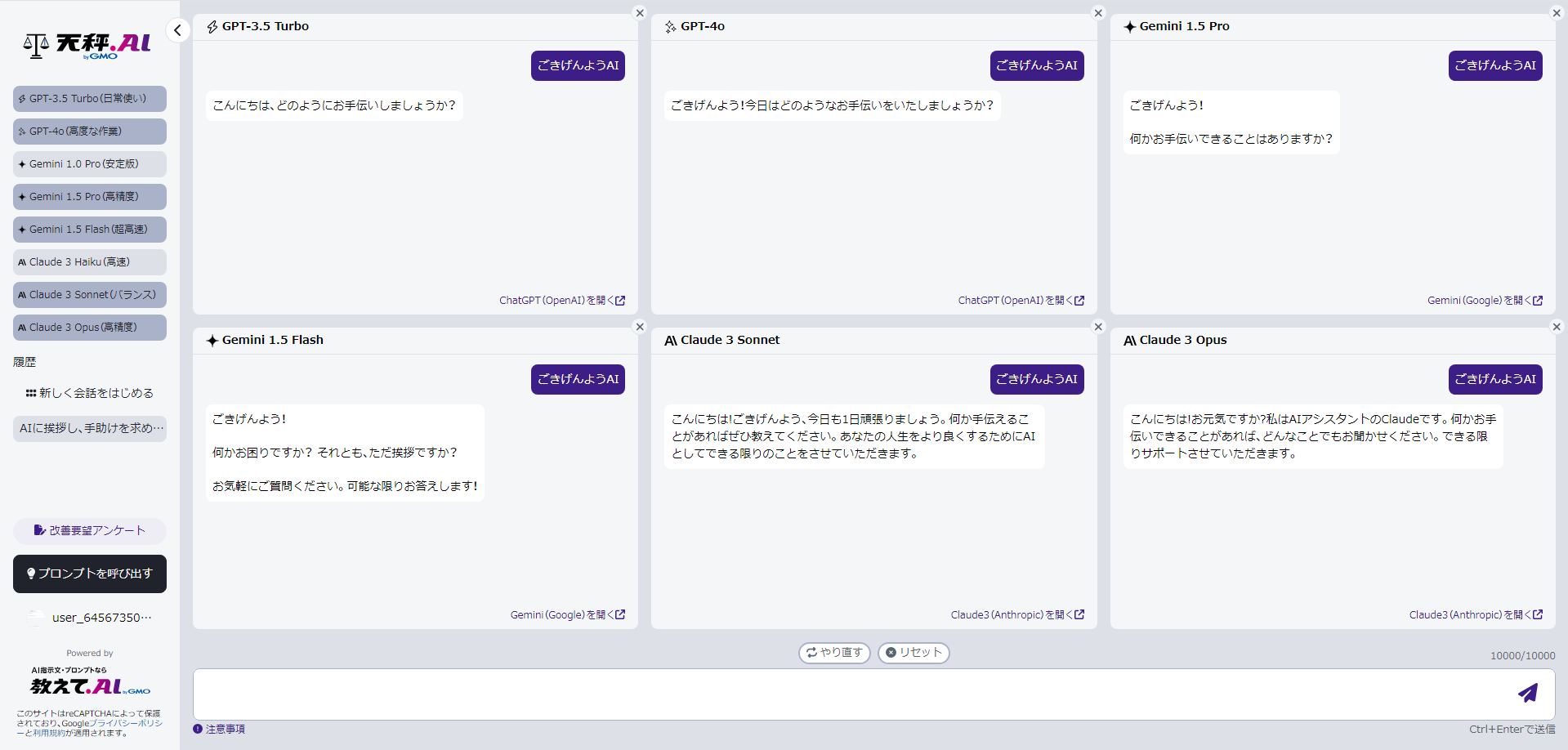Screen dimensions: 1568x750
Task: Close the Claude 3 Sonnet panel
Action: (x=1098, y=327)
